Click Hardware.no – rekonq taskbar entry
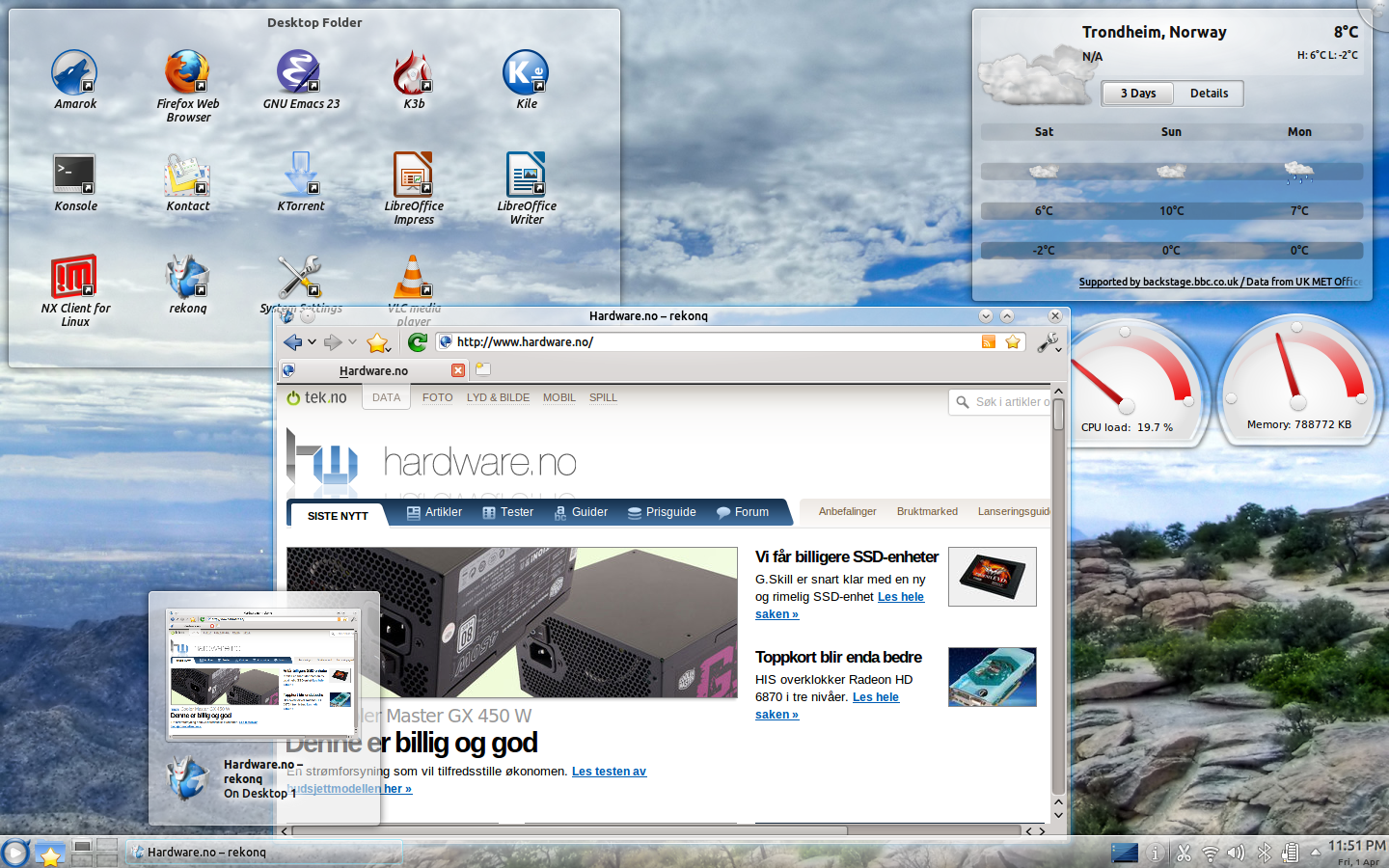Viewport: 1389px width, 868px height. coord(263,853)
